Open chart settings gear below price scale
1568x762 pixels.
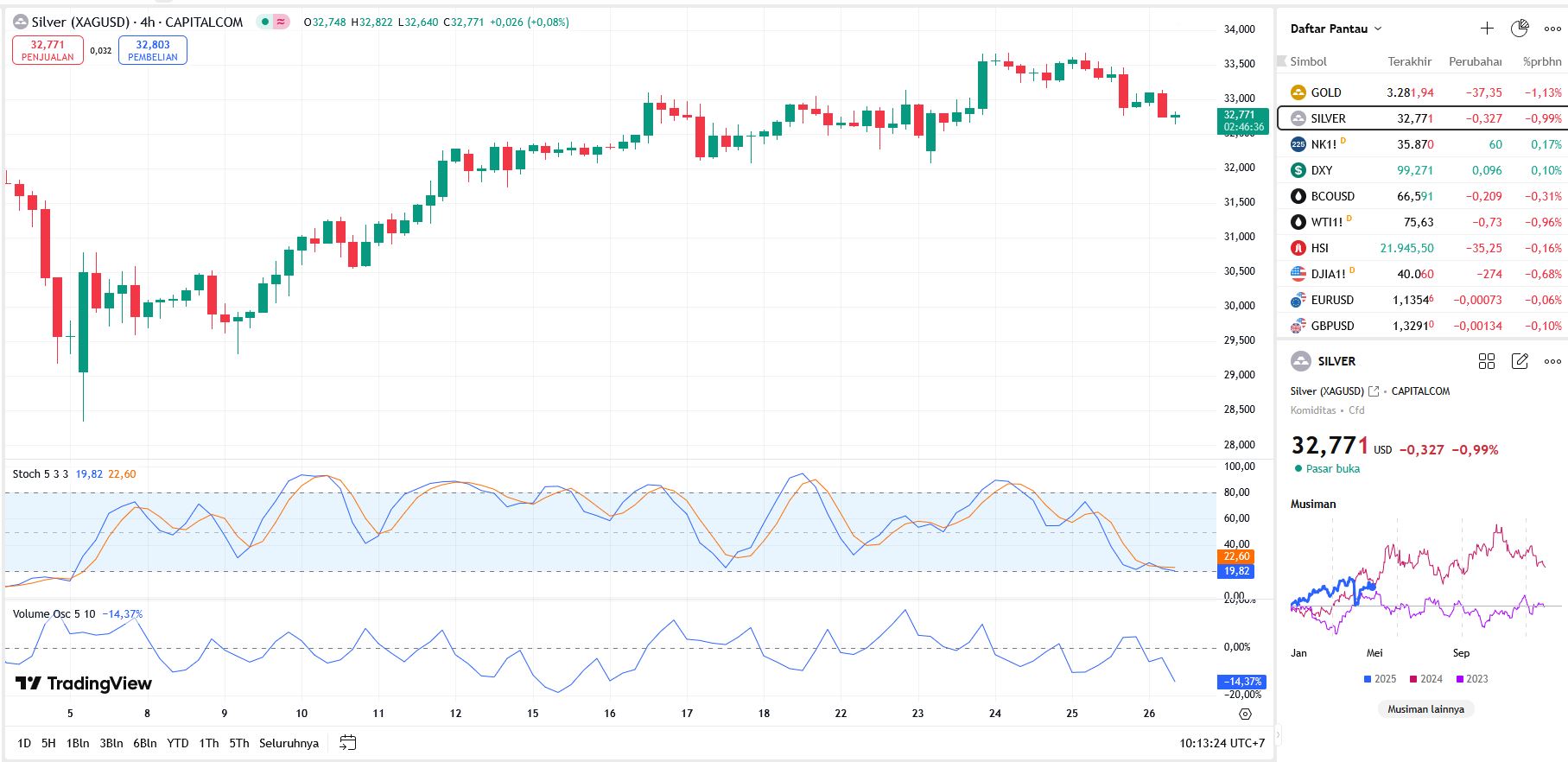[1245, 714]
